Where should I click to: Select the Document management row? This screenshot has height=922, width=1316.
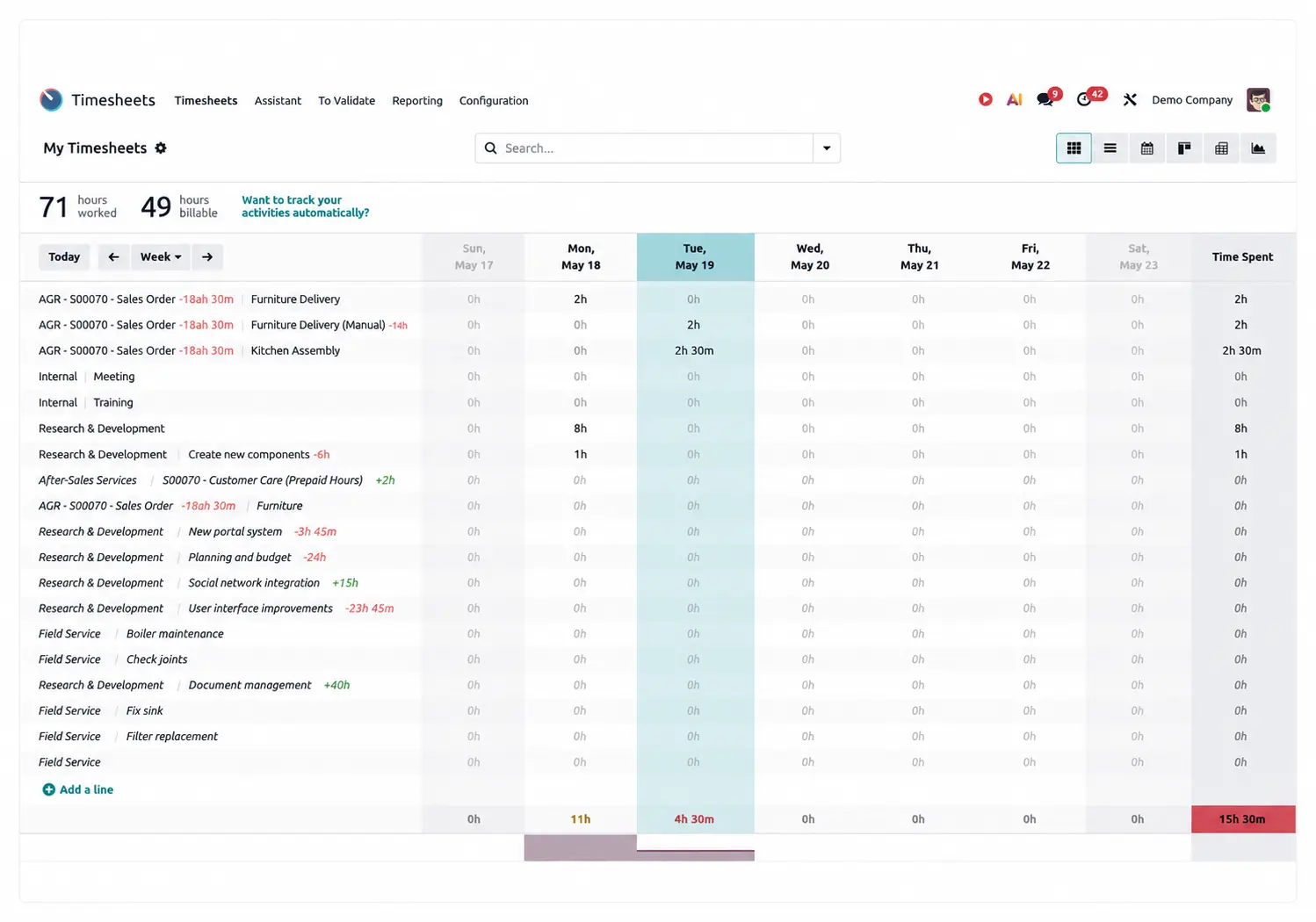coord(249,685)
